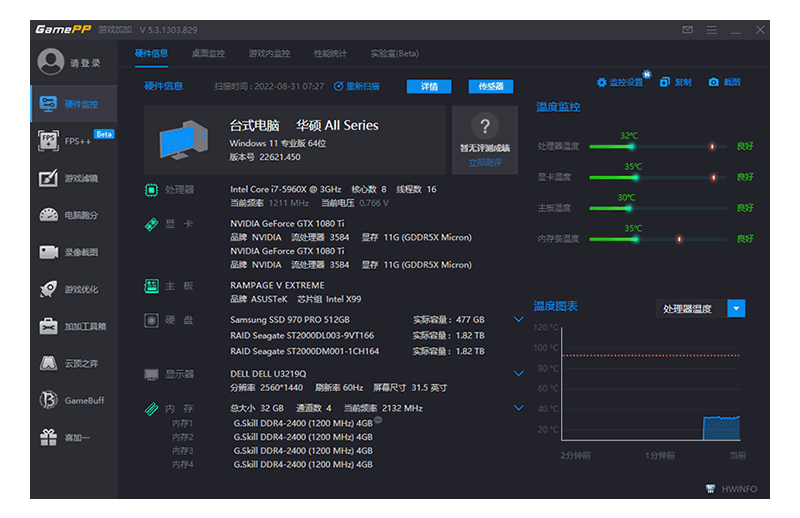Open 游戏优化 rocket icon in sidebar
Viewport: 800px width, 518px height.
(73, 289)
